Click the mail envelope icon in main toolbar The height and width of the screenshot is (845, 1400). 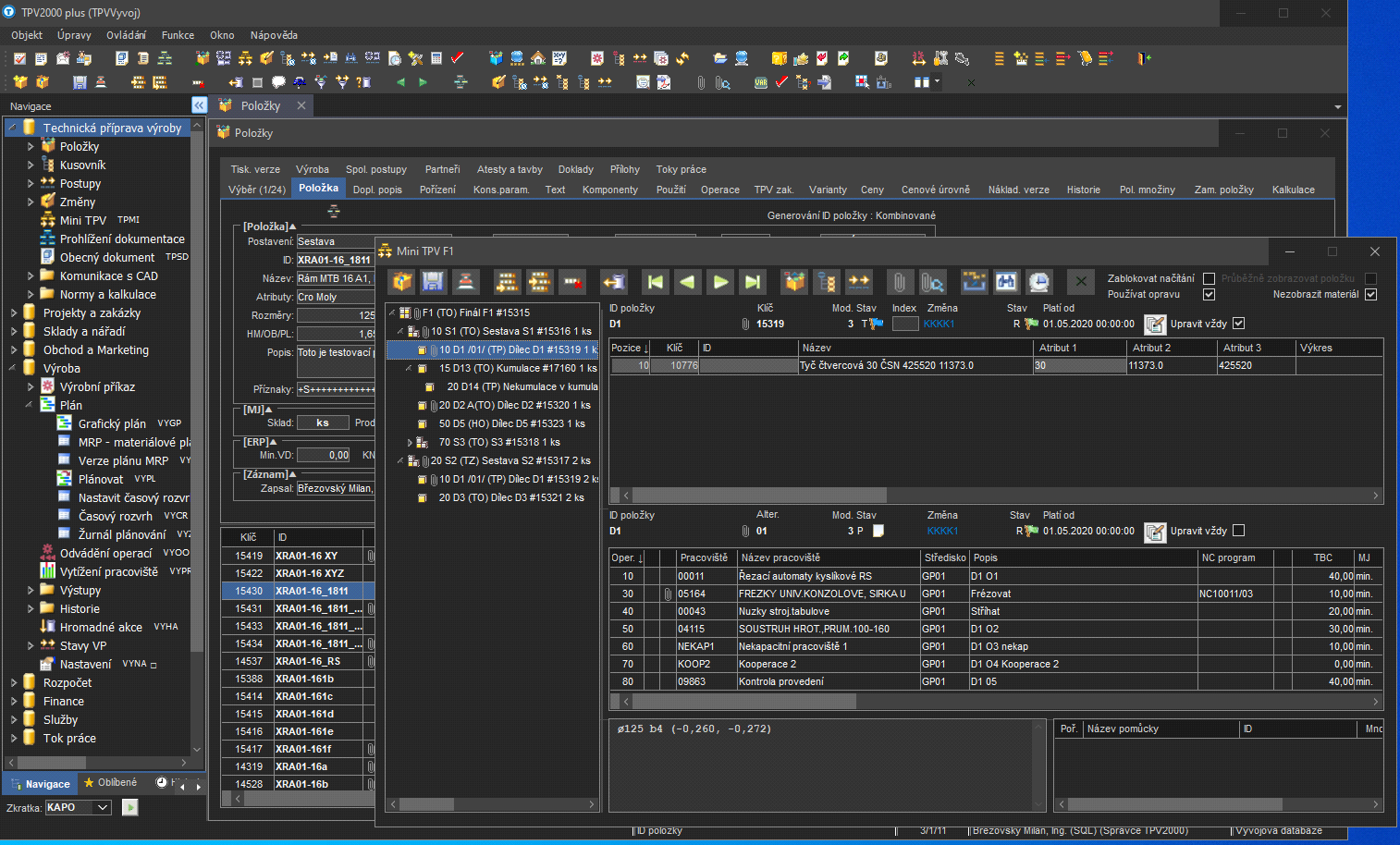point(63,58)
